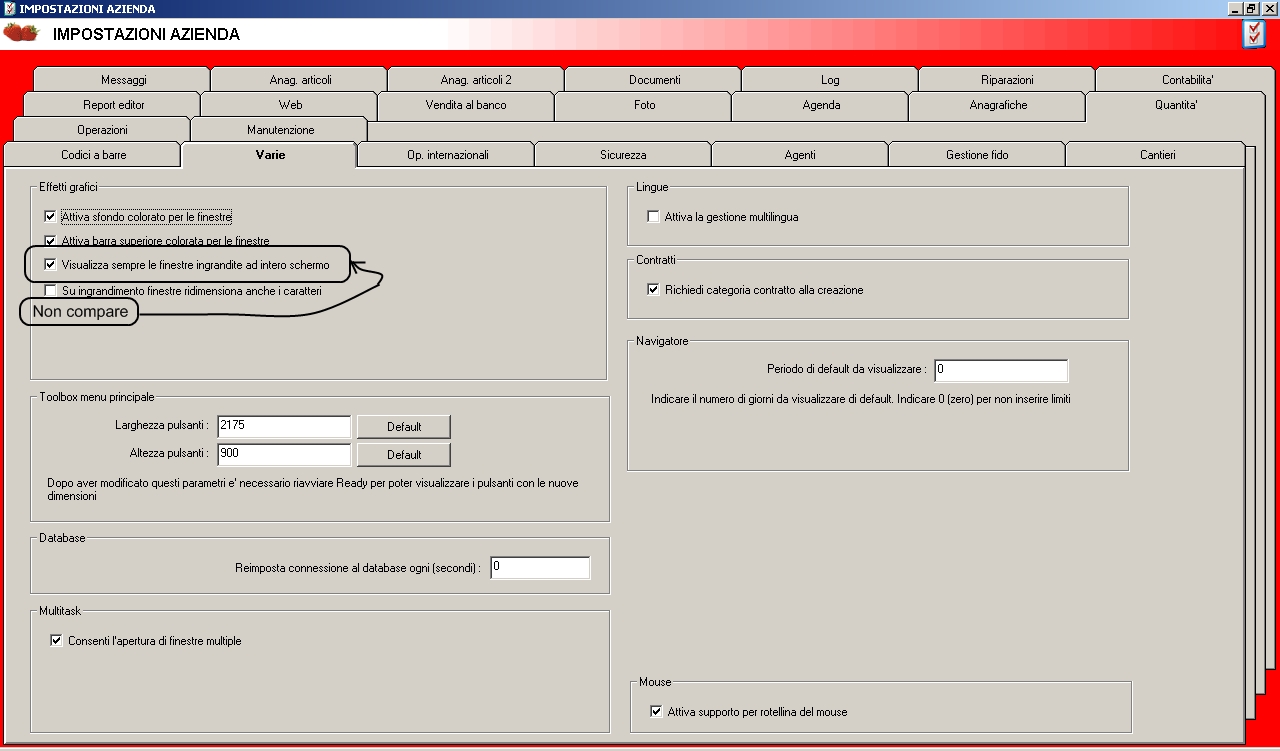Toggle colored background for windows checkbox
Viewport: 1280px width, 751px height.
[x=50, y=216]
